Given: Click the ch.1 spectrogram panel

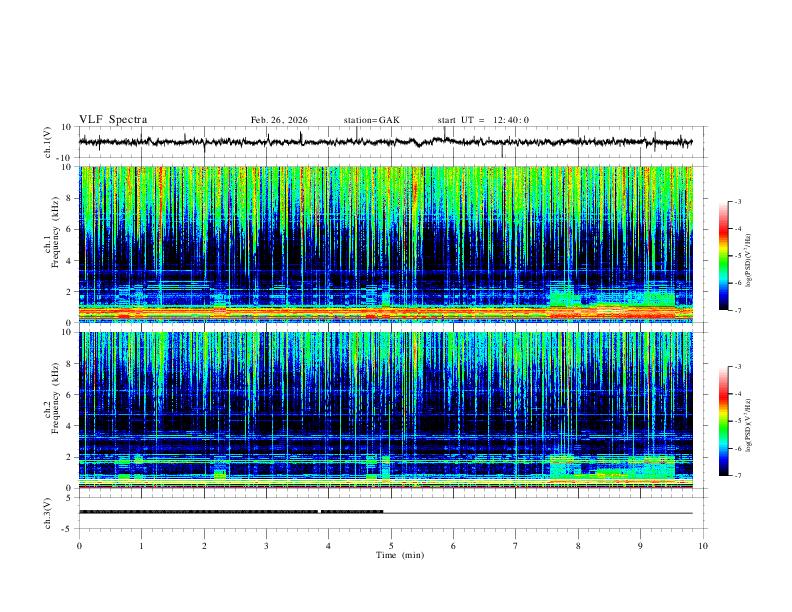Looking at the screenshot, I should 385,244.
